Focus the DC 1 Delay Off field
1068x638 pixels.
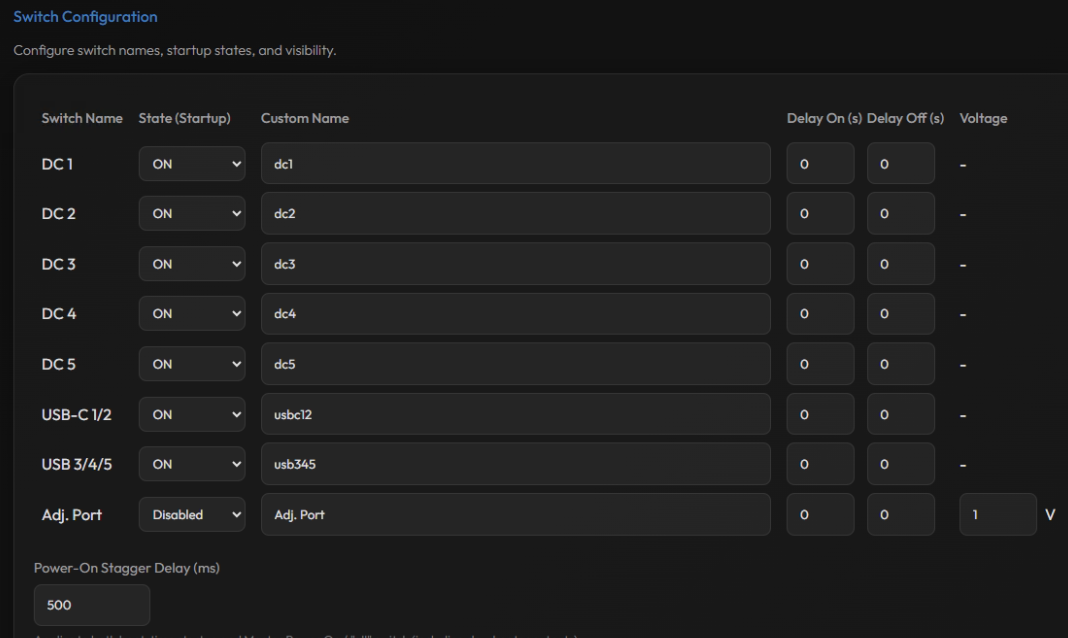pyautogui.click(x=900, y=163)
